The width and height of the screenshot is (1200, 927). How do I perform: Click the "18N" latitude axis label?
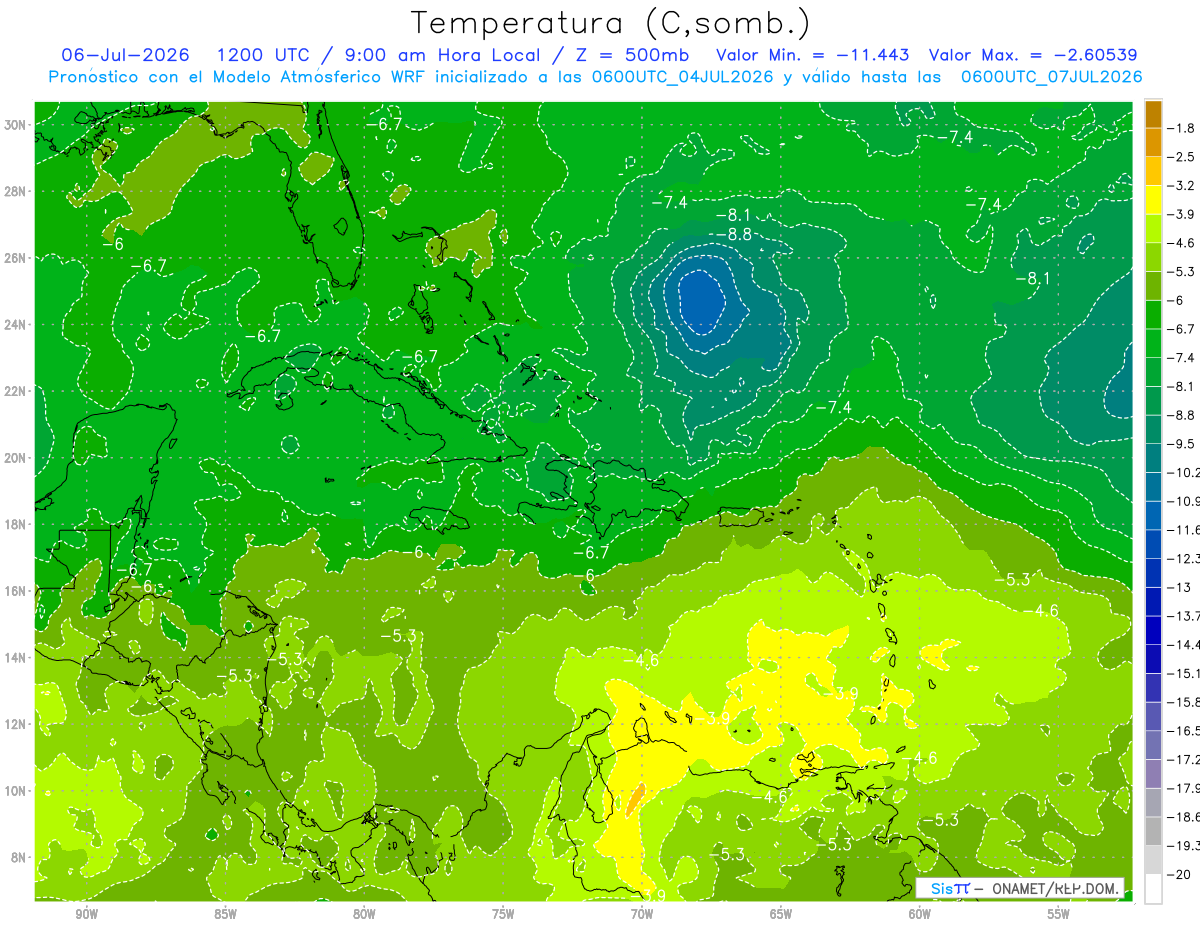tap(17, 524)
